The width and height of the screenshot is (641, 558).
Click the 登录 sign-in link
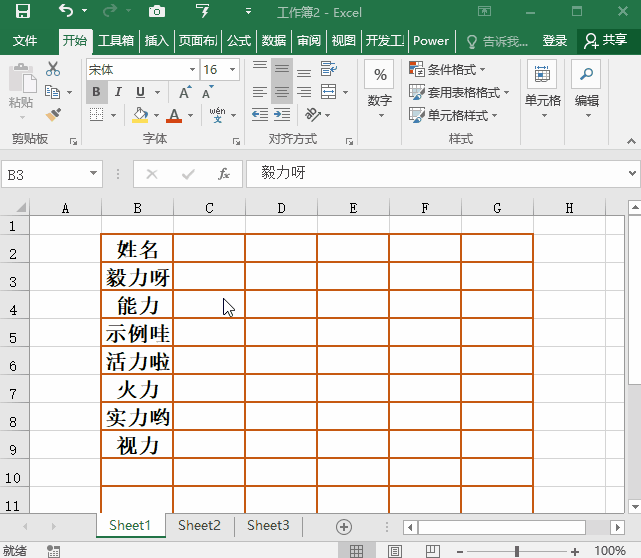(x=555, y=40)
